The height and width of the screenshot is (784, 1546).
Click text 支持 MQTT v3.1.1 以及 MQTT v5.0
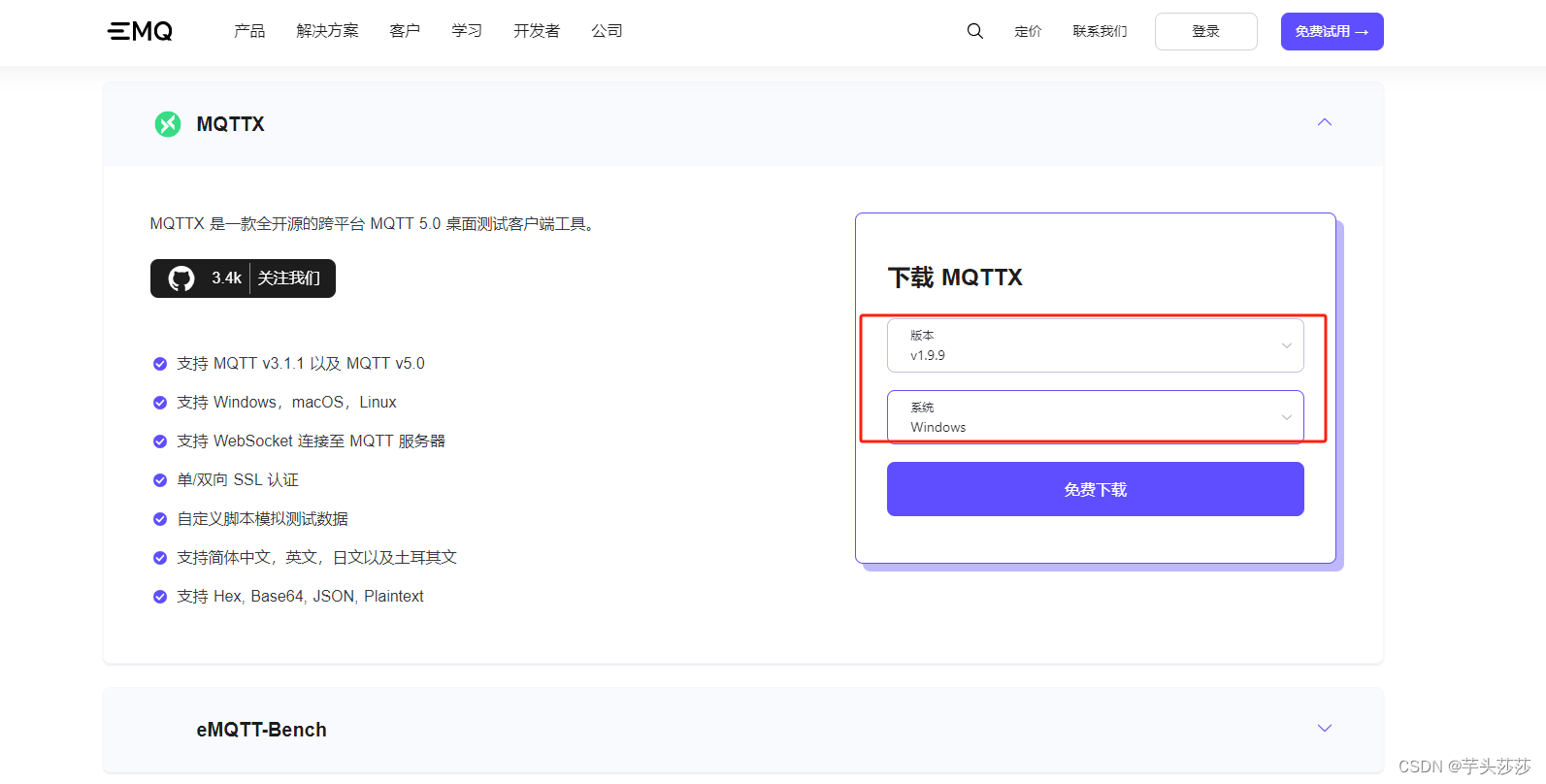(301, 364)
